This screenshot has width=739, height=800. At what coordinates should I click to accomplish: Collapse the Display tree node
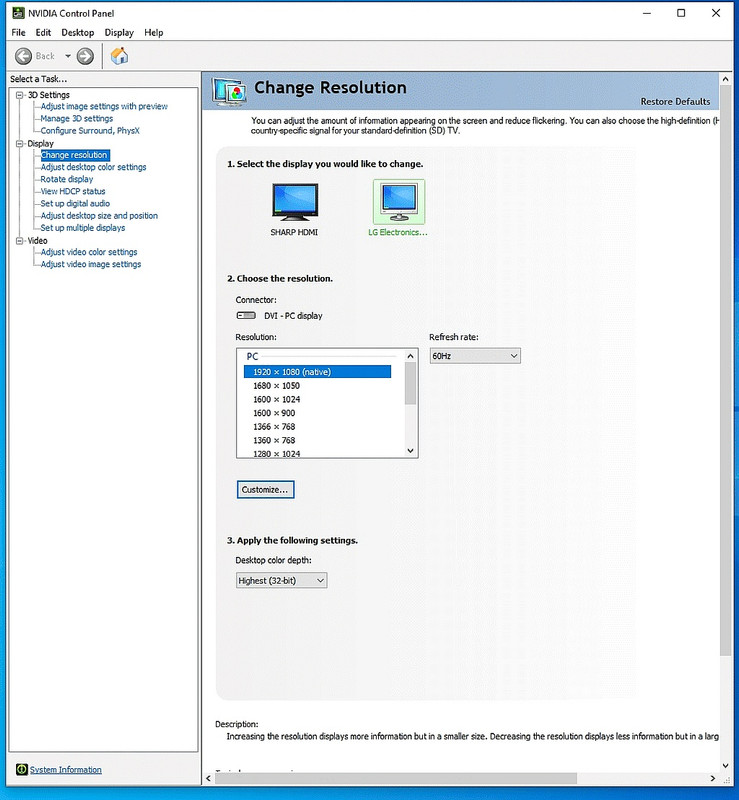click(20, 144)
